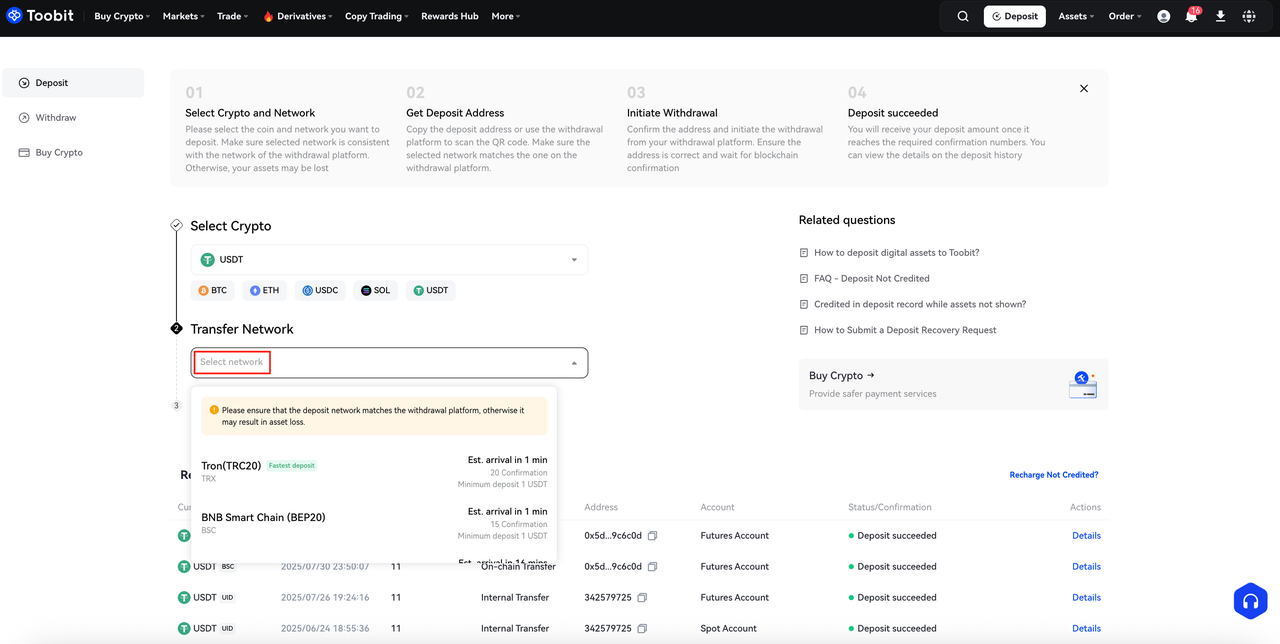The width and height of the screenshot is (1280, 644).
Task: Open How to Submit a Deposit Recovery Request
Action: (905, 330)
